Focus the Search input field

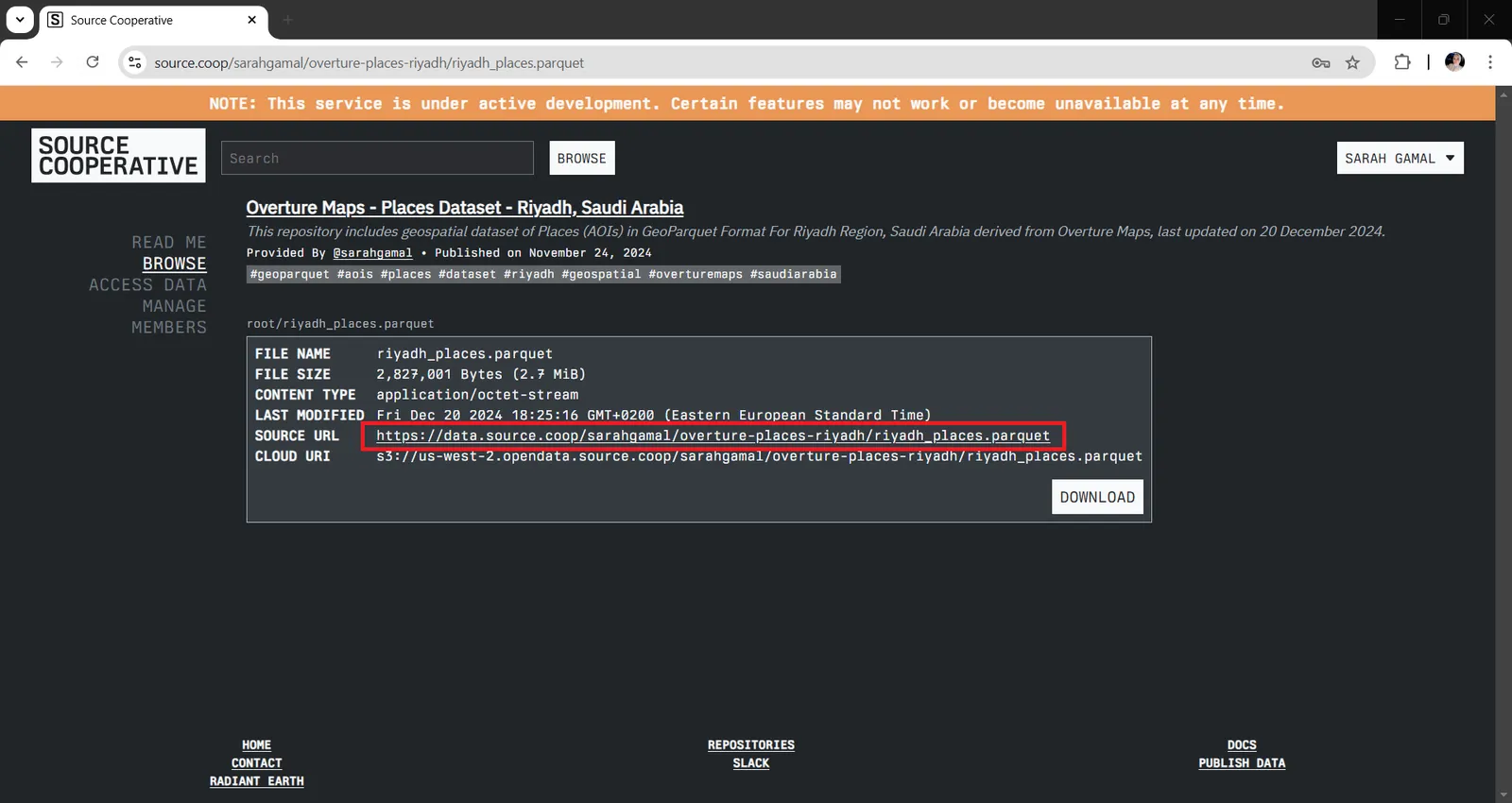click(377, 158)
